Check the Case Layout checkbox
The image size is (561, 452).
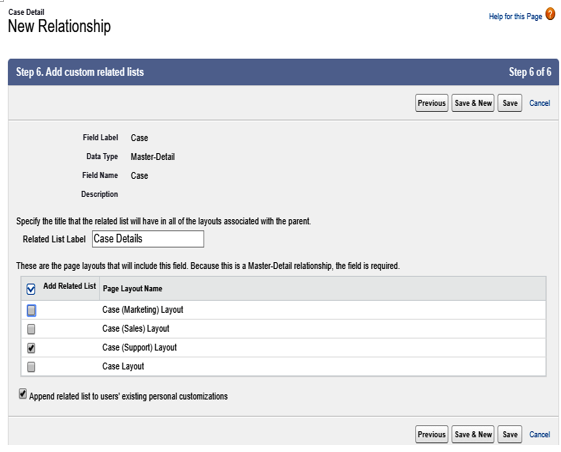click(31, 367)
